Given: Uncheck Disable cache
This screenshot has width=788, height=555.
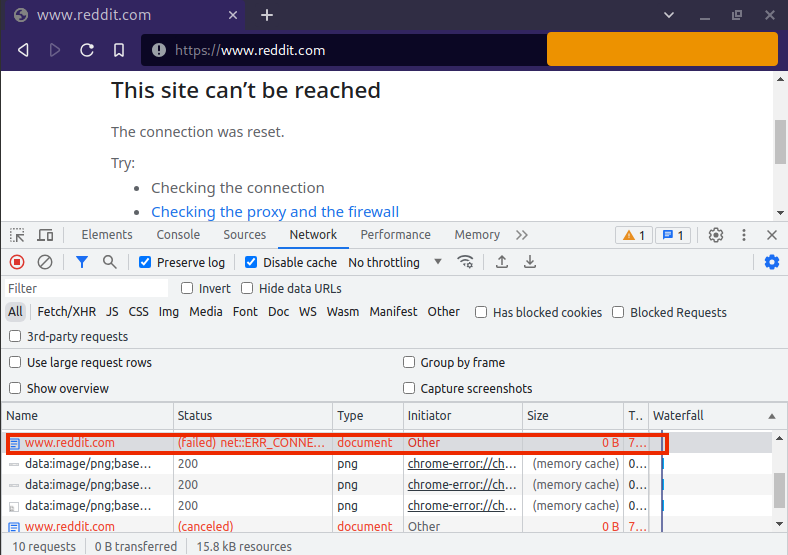Looking at the screenshot, I should point(251,262).
